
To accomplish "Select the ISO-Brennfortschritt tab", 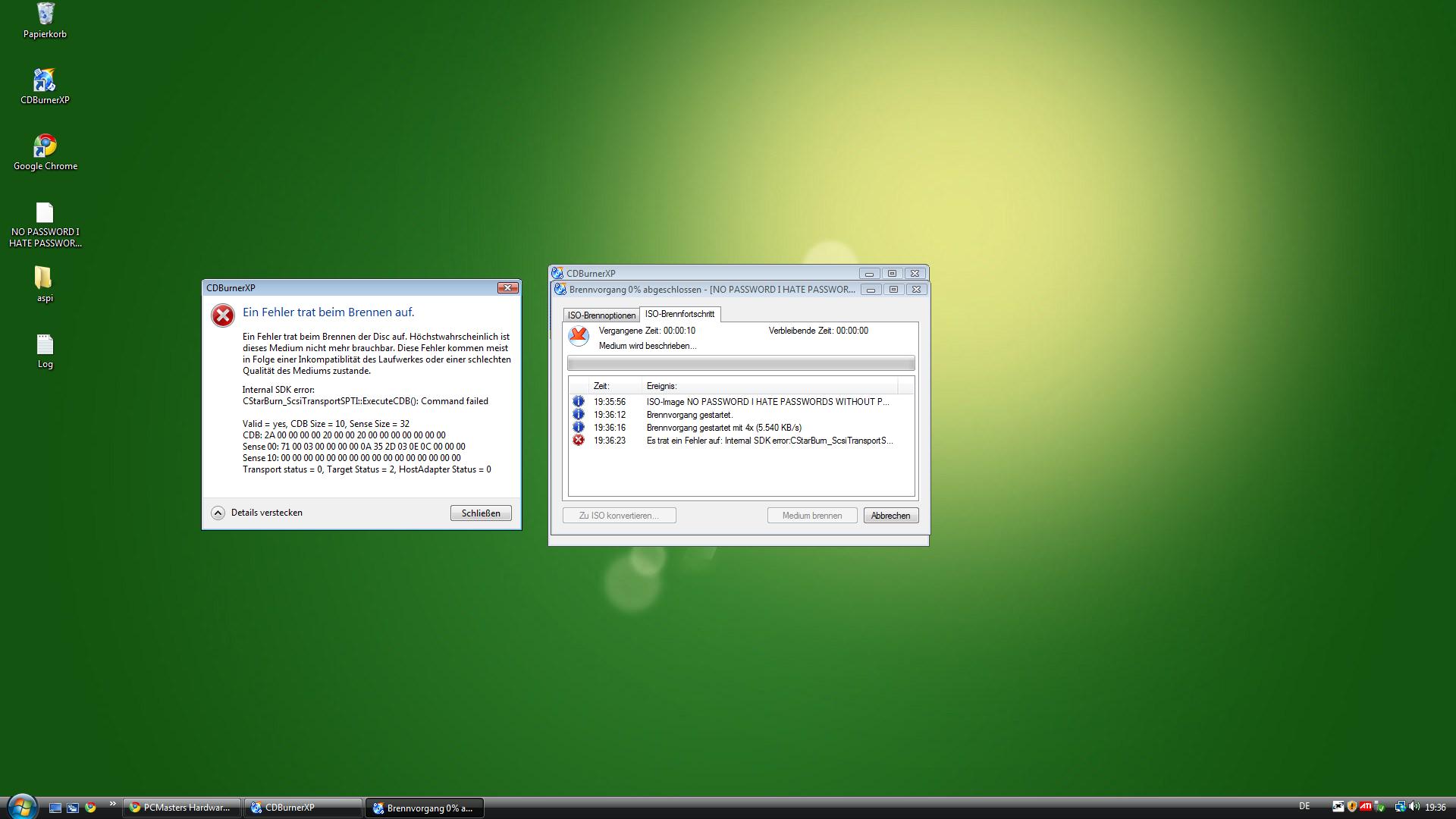I will [680, 314].
